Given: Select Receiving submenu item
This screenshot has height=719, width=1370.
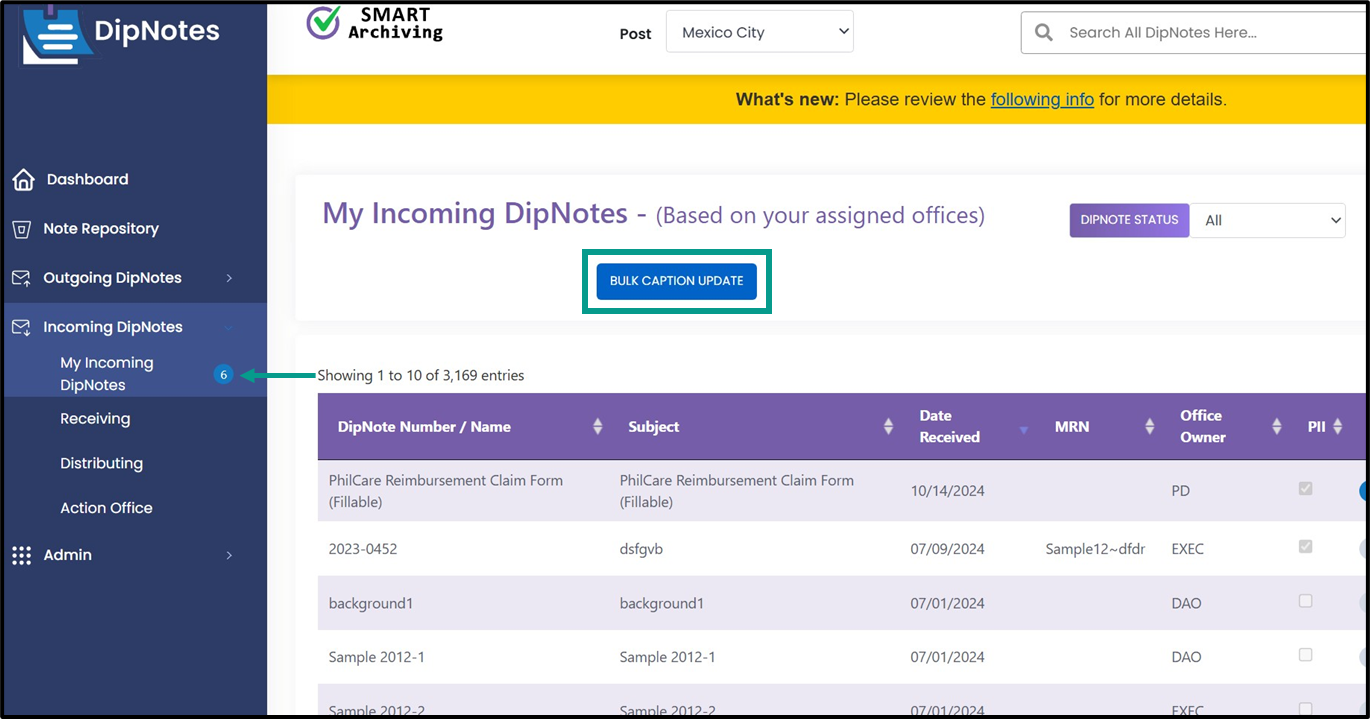Looking at the screenshot, I should [x=95, y=419].
